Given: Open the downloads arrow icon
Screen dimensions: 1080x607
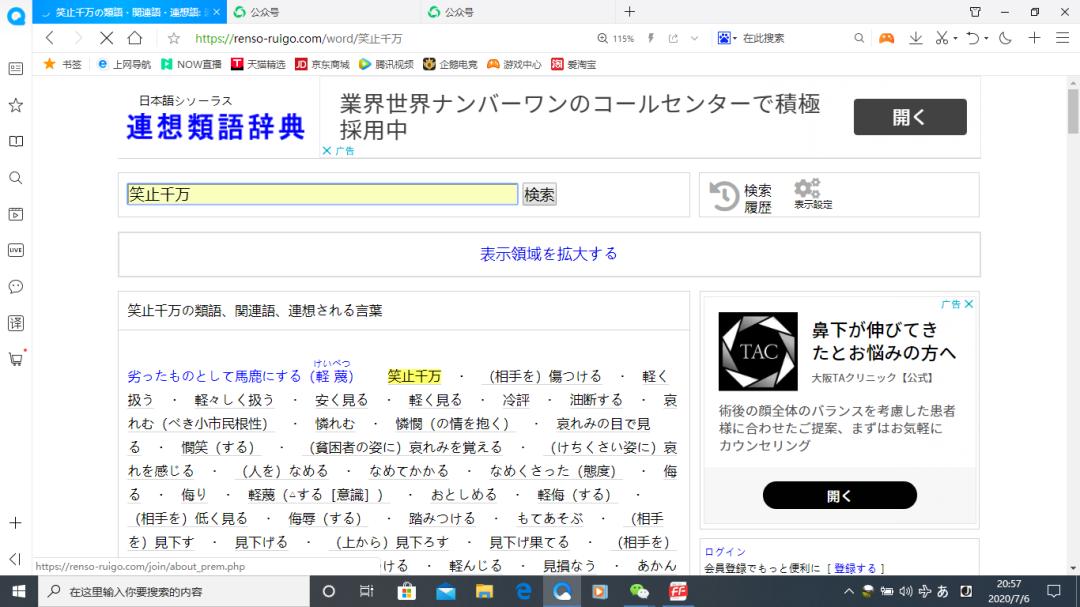Looking at the screenshot, I should (915, 38).
